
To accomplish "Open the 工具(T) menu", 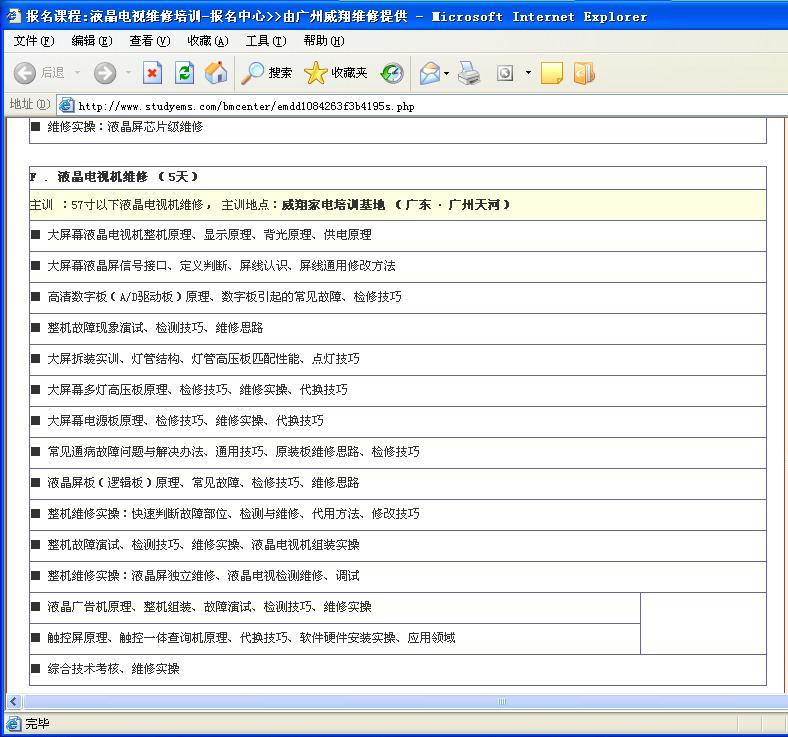I will pos(265,41).
